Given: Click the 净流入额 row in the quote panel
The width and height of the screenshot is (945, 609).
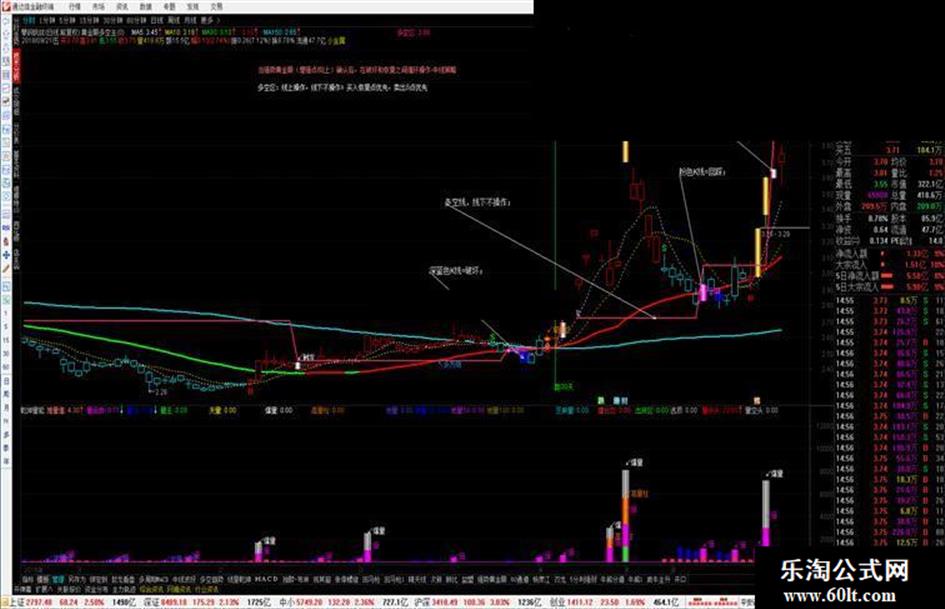Looking at the screenshot, I should 888,254.
